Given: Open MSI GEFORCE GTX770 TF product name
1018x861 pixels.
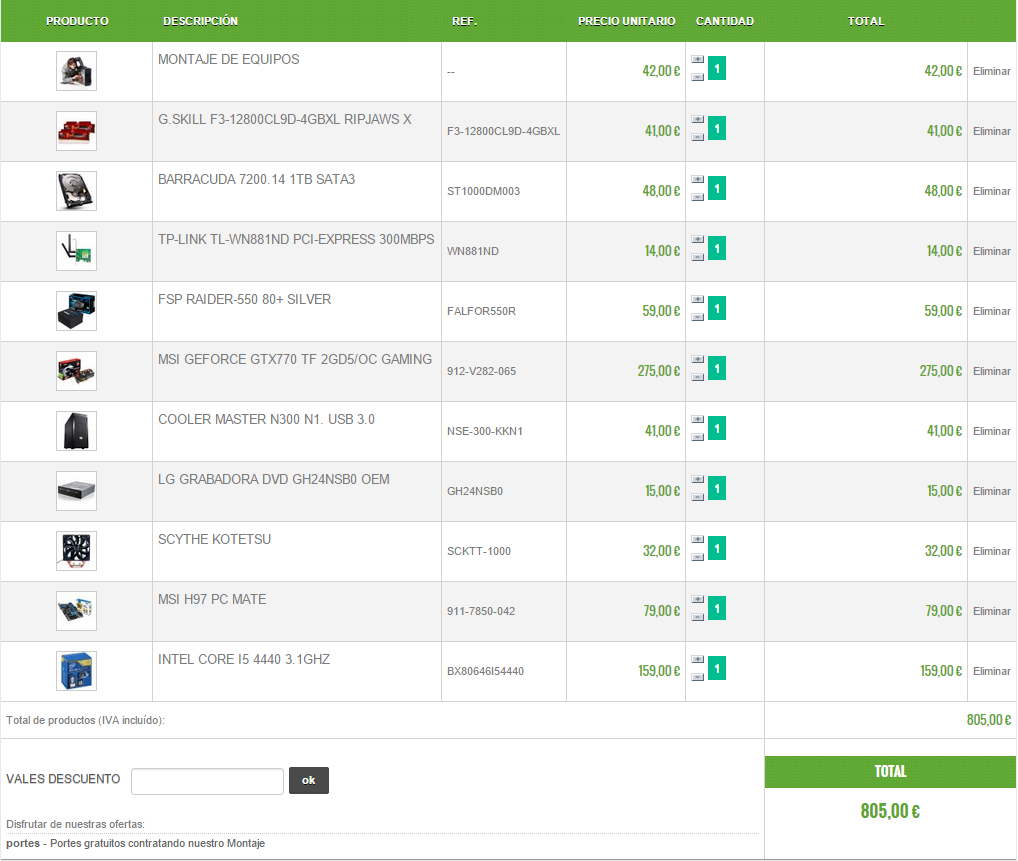Looking at the screenshot, I should coord(295,360).
